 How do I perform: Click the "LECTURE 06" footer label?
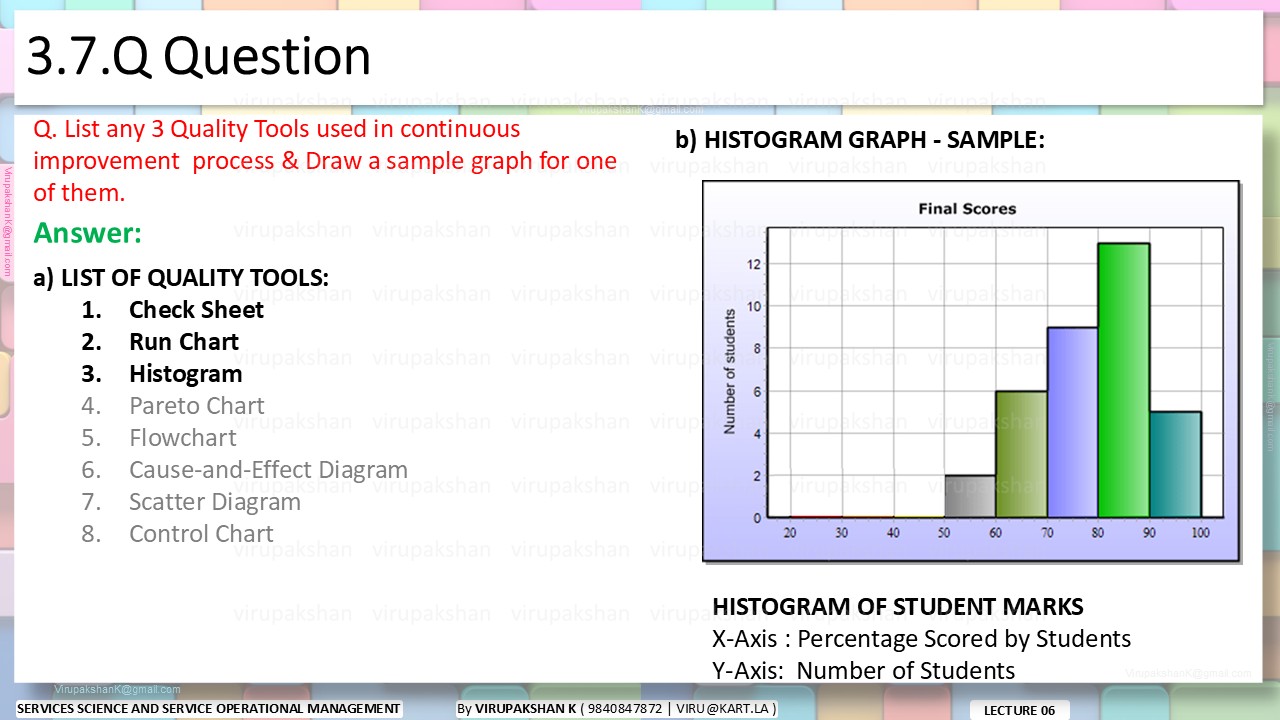coord(1020,710)
